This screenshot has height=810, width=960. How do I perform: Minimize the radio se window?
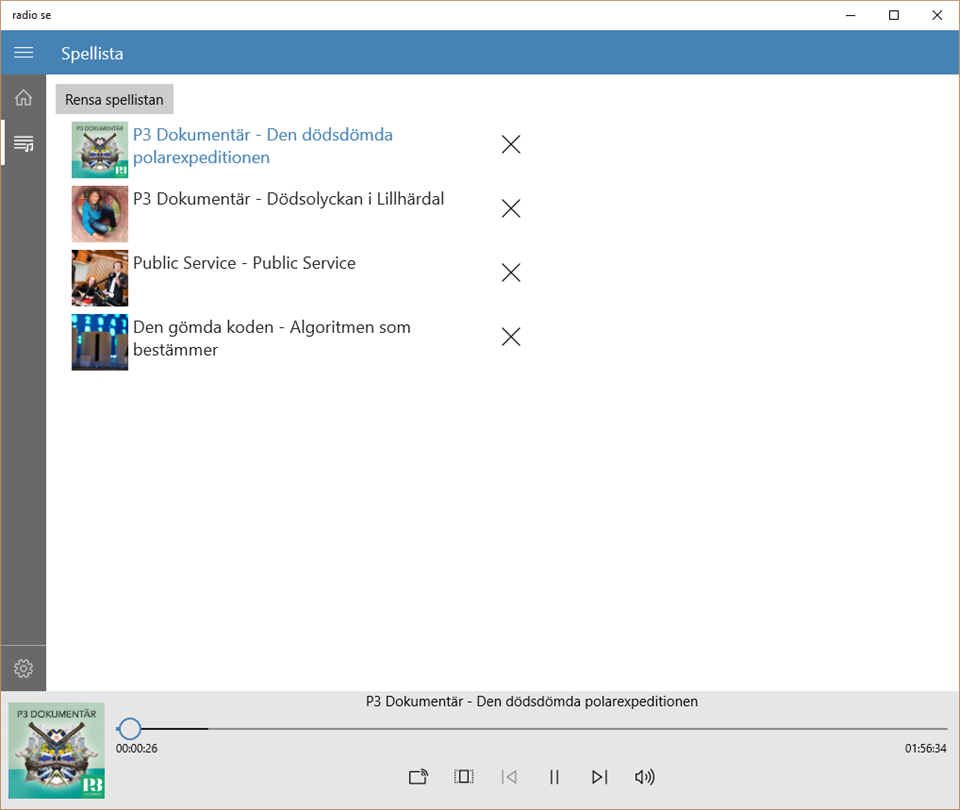click(850, 15)
